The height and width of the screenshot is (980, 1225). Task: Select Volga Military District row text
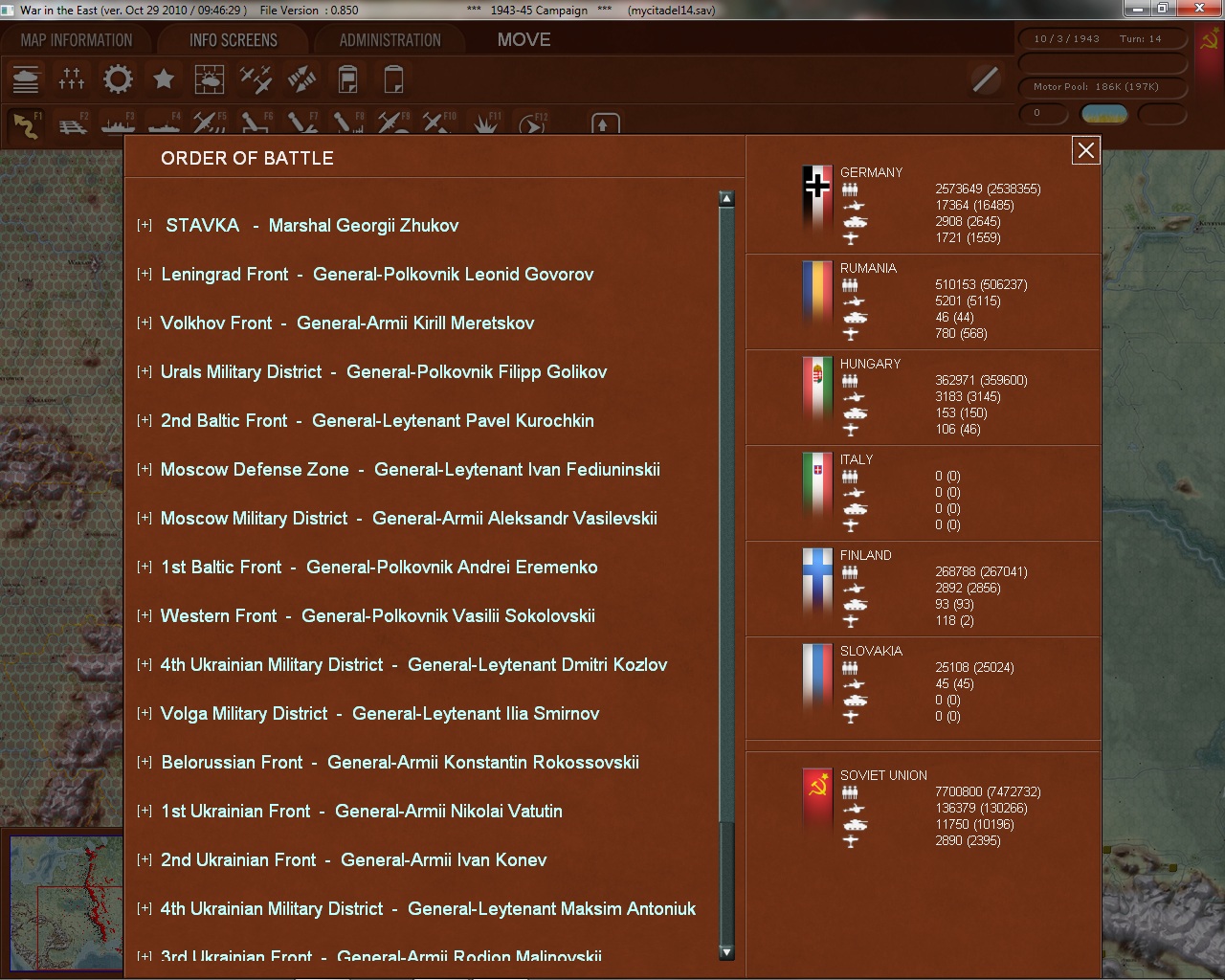(380, 713)
